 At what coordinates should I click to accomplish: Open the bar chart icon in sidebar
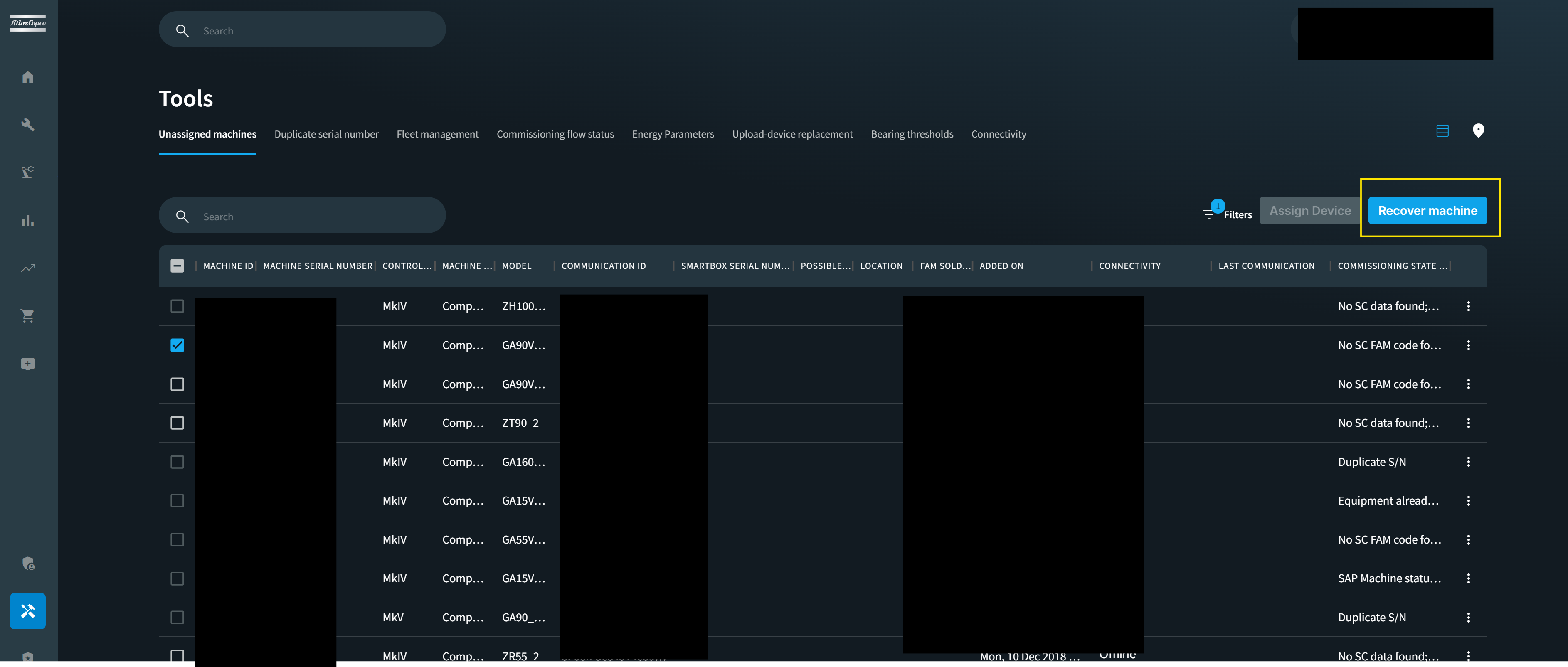[x=28, y=220]
